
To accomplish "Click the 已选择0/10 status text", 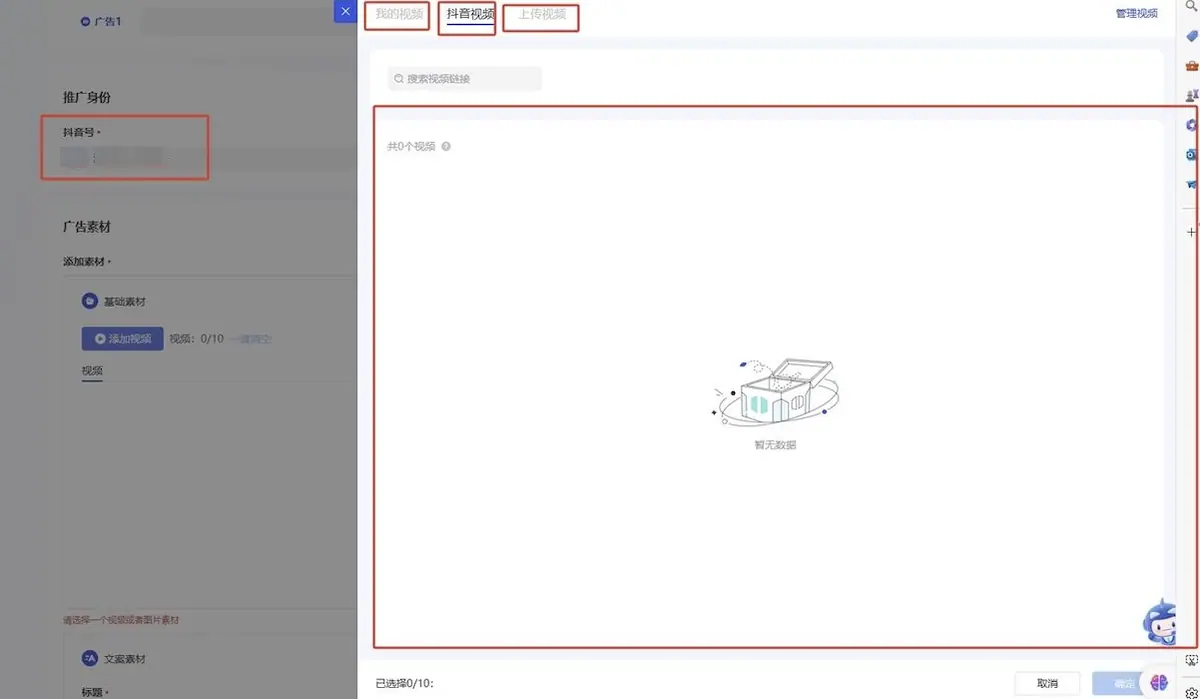I will (404, 684).
